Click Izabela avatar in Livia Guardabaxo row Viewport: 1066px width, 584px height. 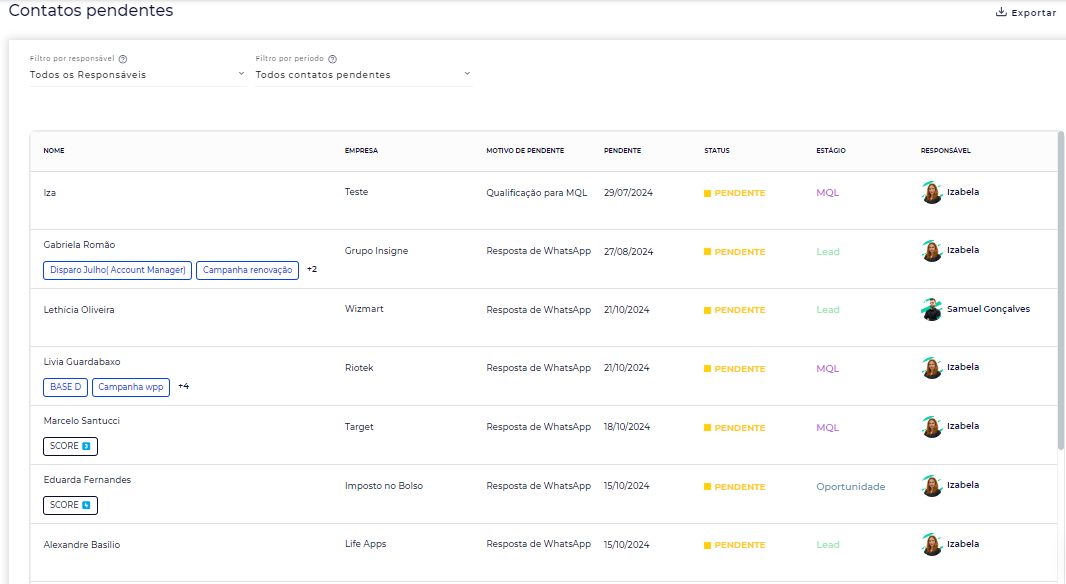tap(931, 368)
